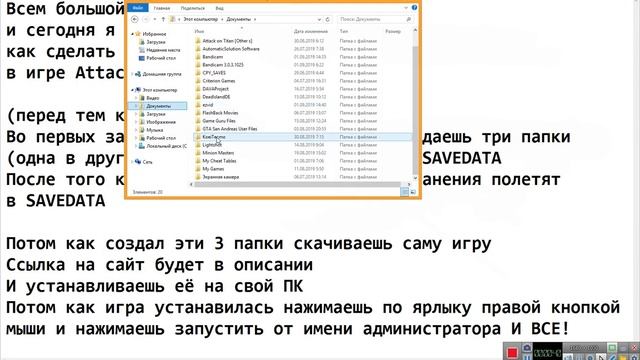The height and width of the screenshot is (360, 640).
Task: Select the AutomaticSolution Software folder
Action: (231, 49)
